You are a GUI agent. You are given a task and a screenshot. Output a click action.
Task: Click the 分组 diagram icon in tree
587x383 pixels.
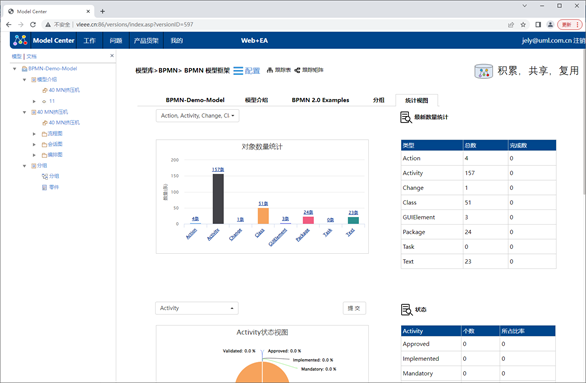(45, 176)
